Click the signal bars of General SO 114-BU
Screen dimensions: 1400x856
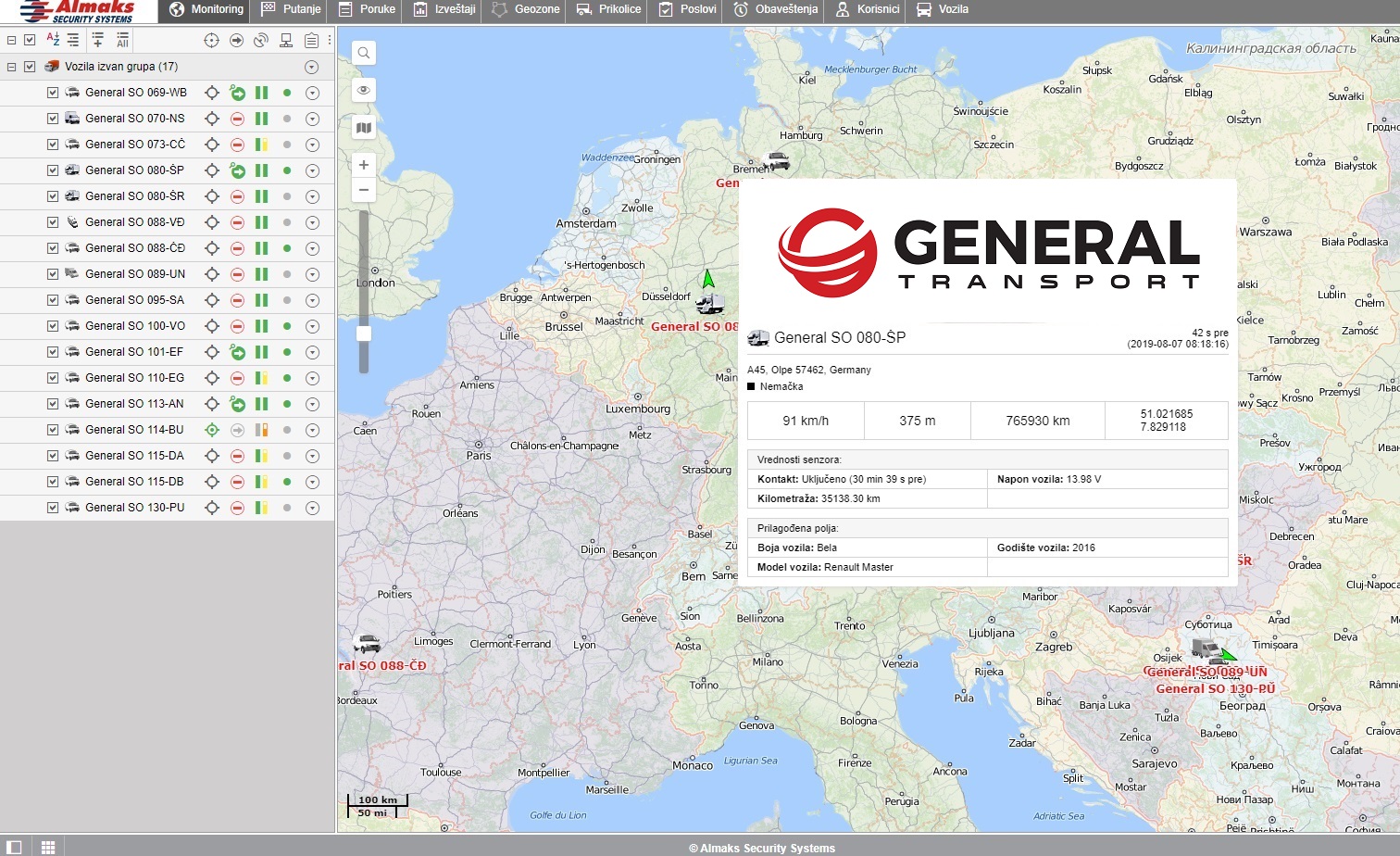coord(262,430)
